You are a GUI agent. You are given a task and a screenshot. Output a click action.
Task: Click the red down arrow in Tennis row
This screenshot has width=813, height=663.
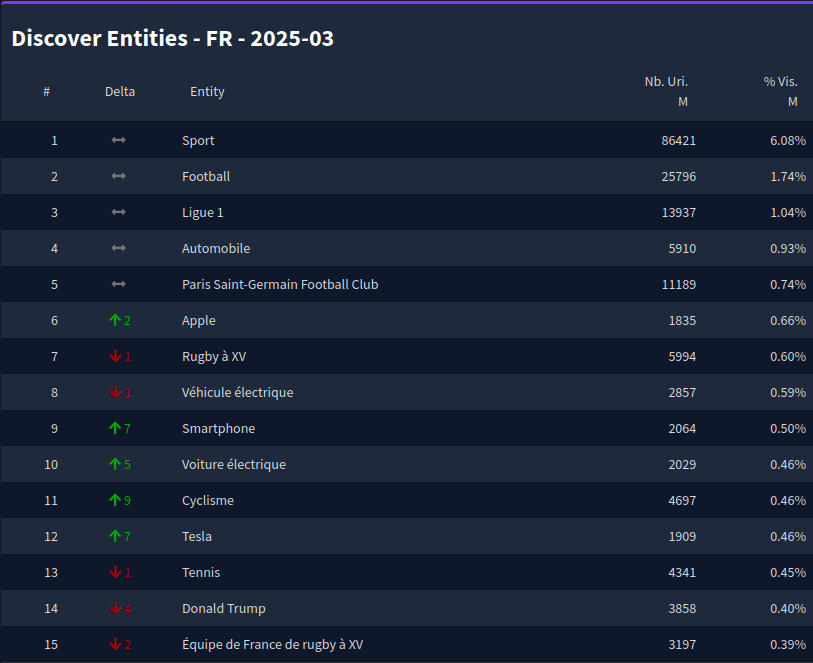click(115, 572)
